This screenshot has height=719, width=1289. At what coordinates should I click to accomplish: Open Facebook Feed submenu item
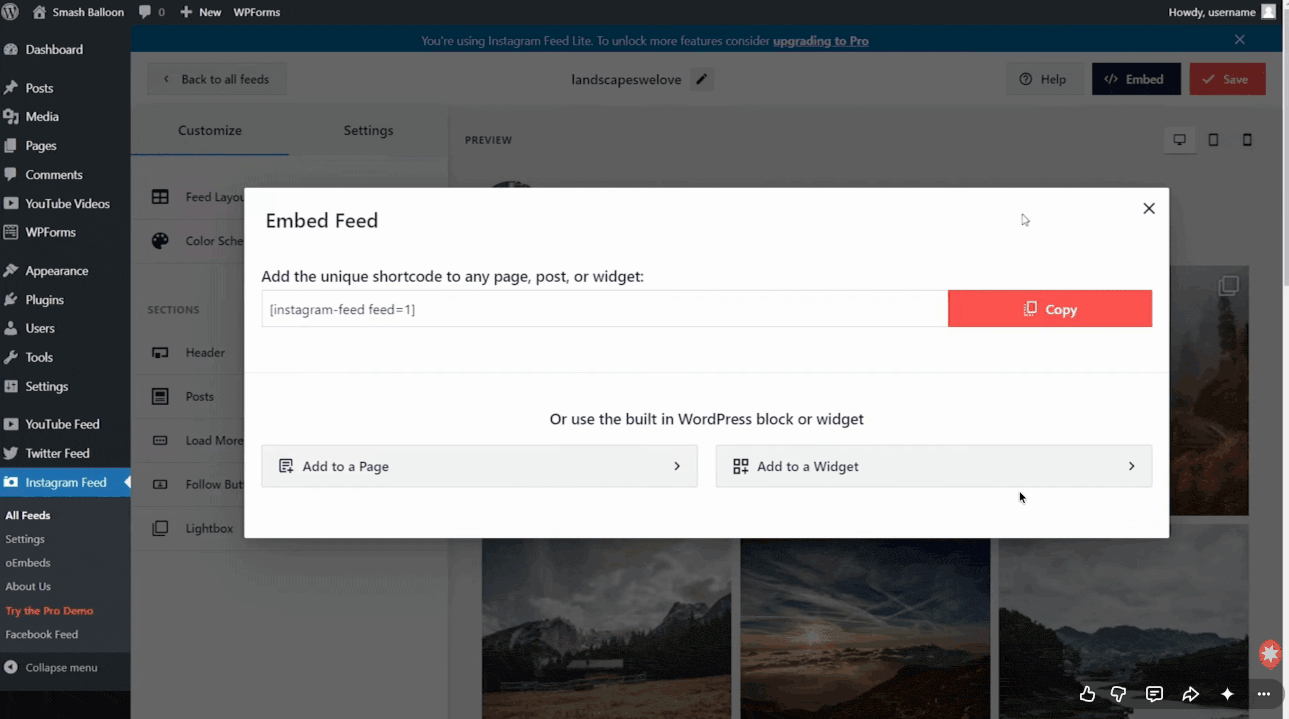tap(41, 635)
